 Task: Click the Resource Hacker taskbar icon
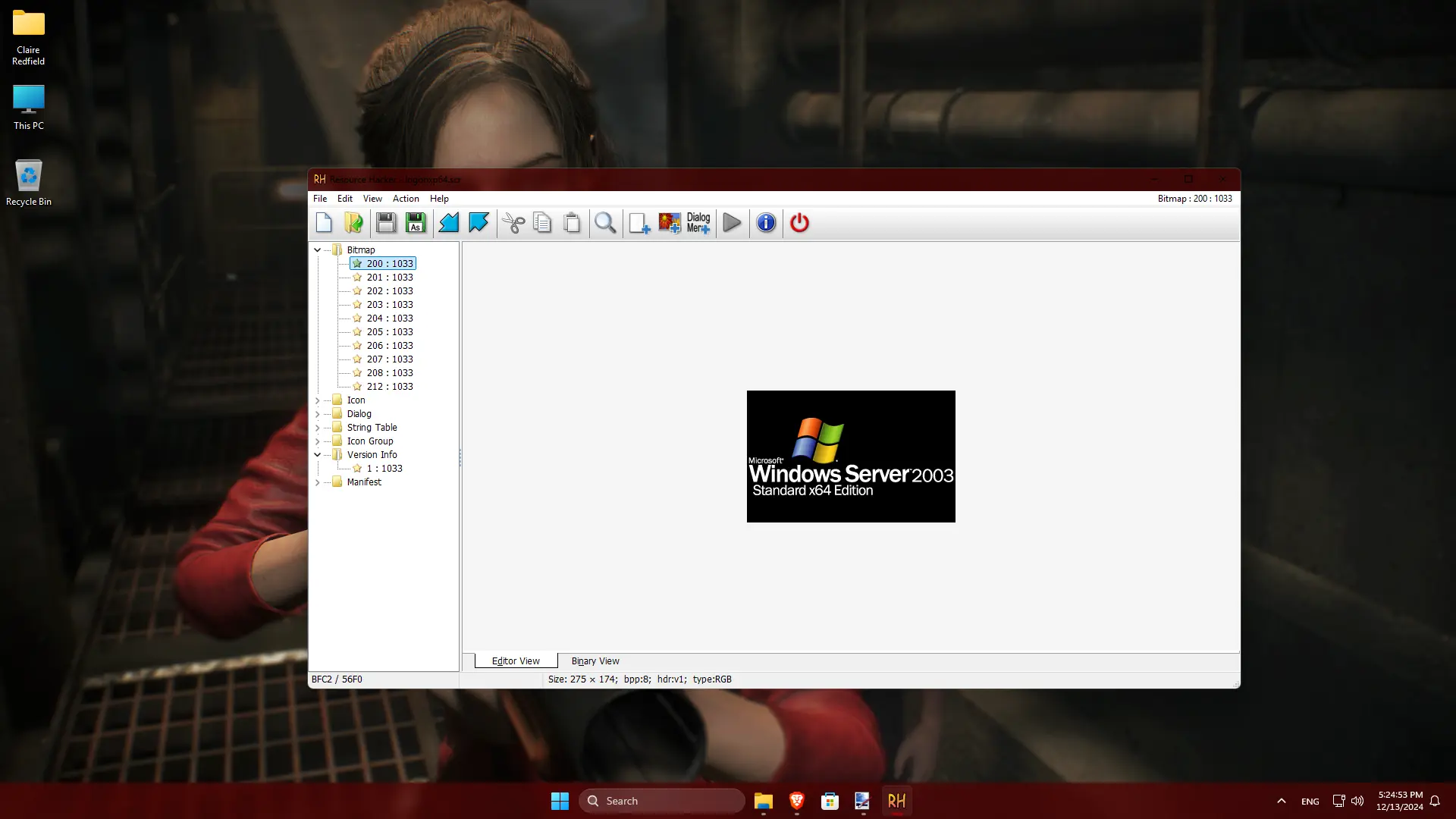[x=896, y=801]
